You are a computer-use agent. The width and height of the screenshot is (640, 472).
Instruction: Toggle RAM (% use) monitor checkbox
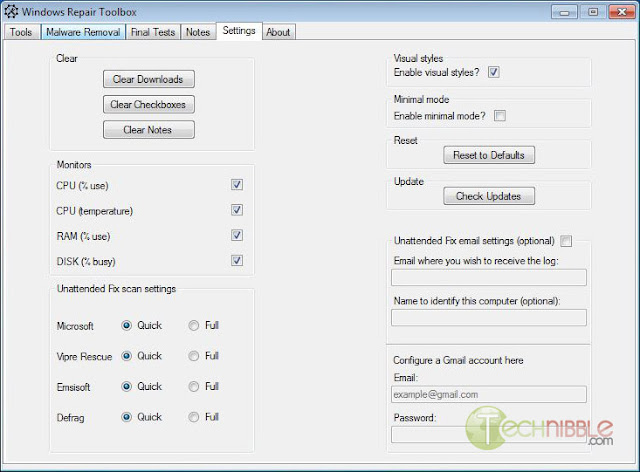[237, 235]
